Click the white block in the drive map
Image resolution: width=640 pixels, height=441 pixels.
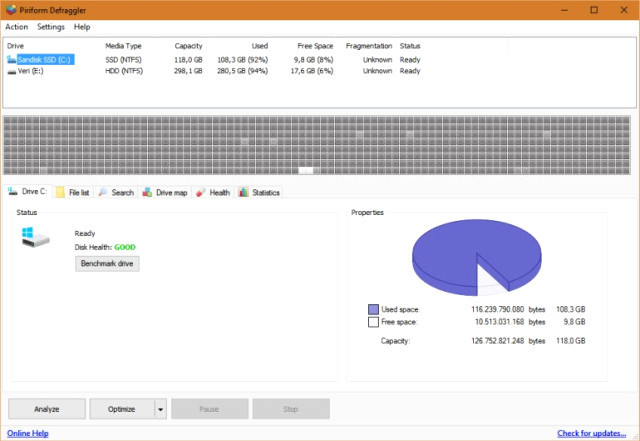pyautogui.click(x=306, y=171)
